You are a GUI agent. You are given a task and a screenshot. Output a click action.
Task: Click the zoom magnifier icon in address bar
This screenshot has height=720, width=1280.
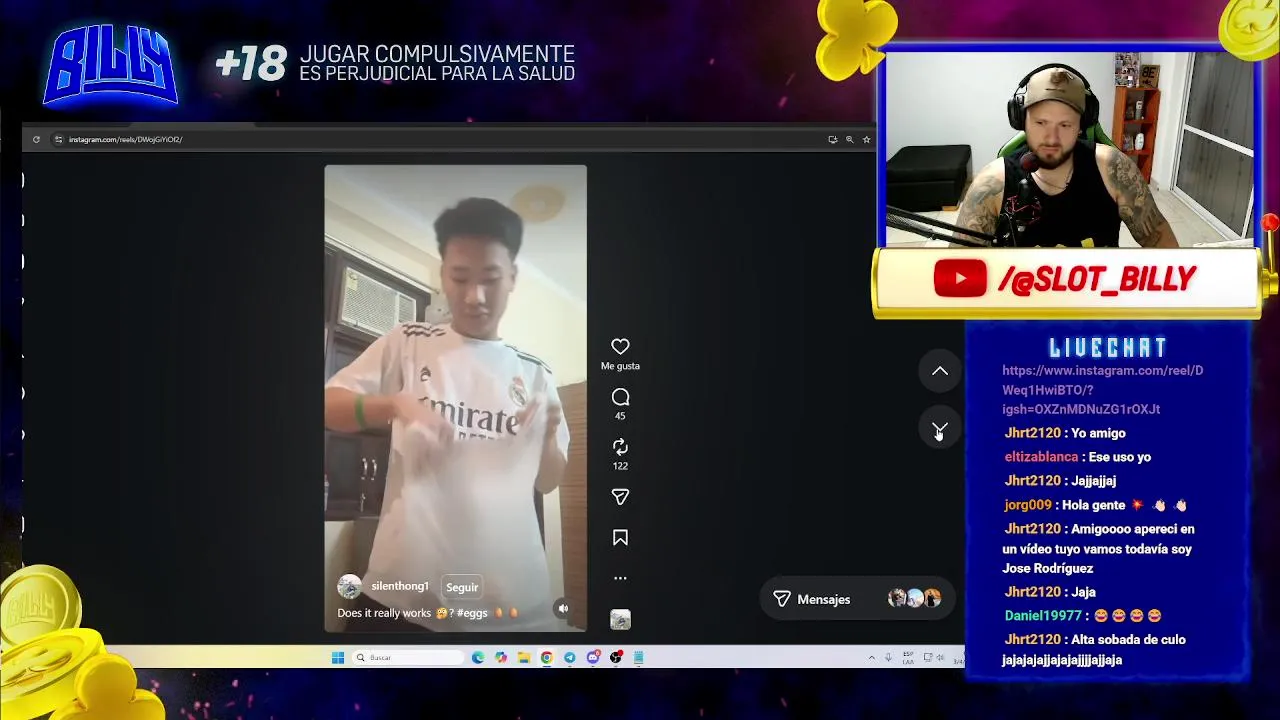[849, 139]
